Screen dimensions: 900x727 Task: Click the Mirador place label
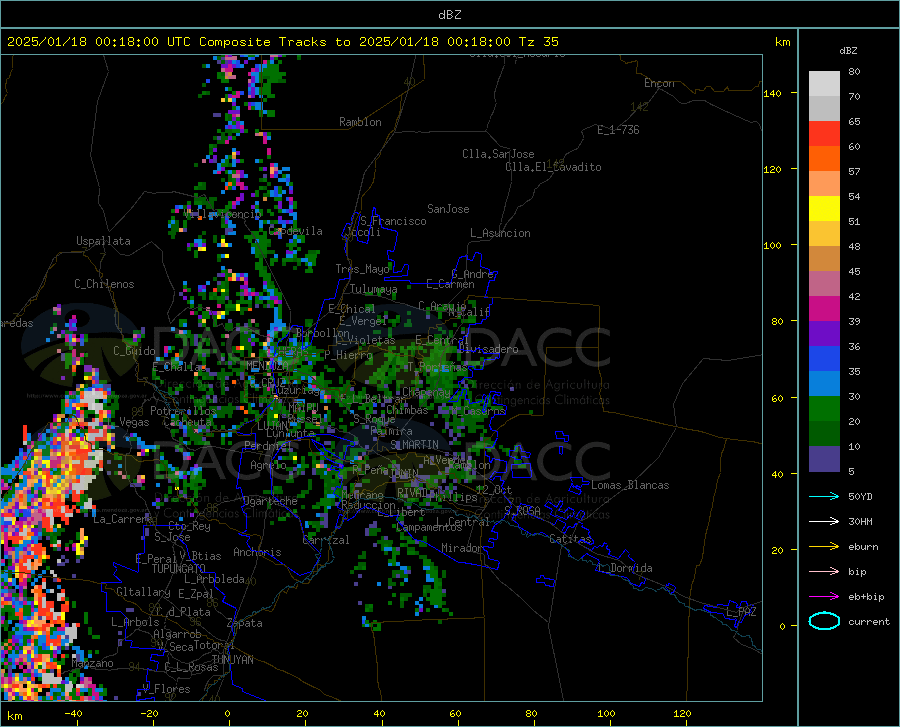click(x=462, y=548)
